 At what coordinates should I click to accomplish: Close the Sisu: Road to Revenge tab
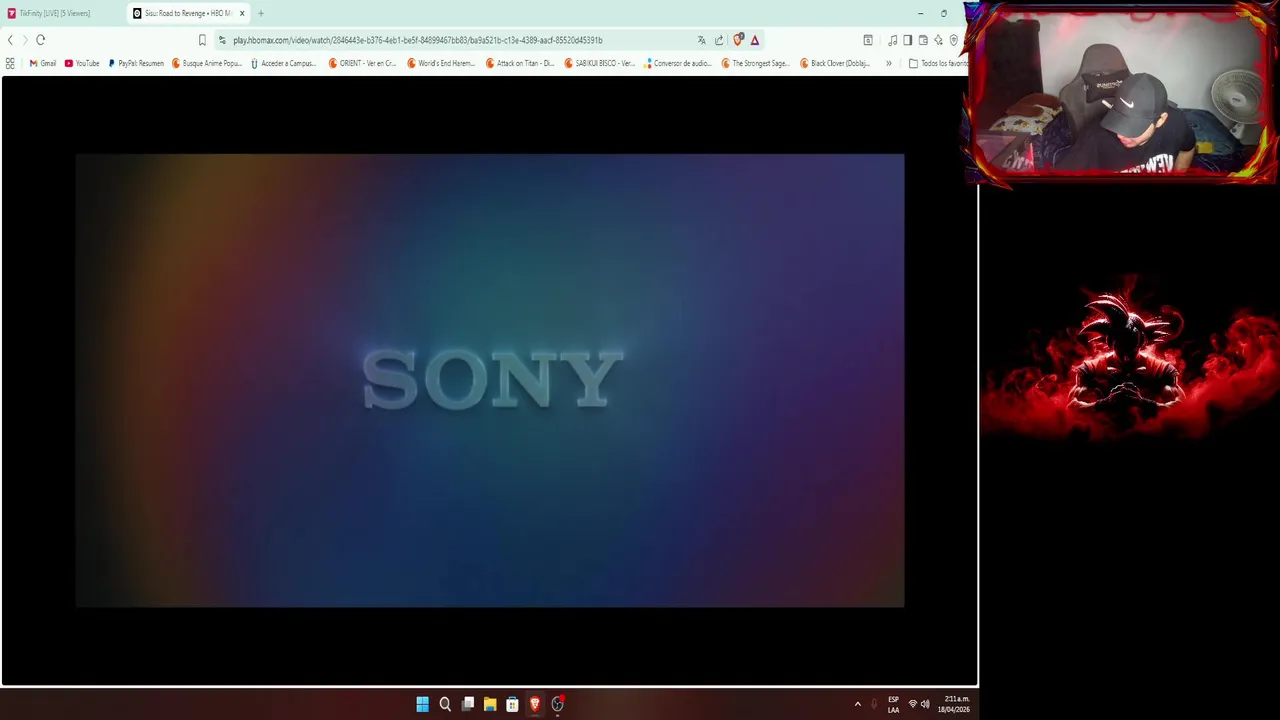click(x=242, y=13)
